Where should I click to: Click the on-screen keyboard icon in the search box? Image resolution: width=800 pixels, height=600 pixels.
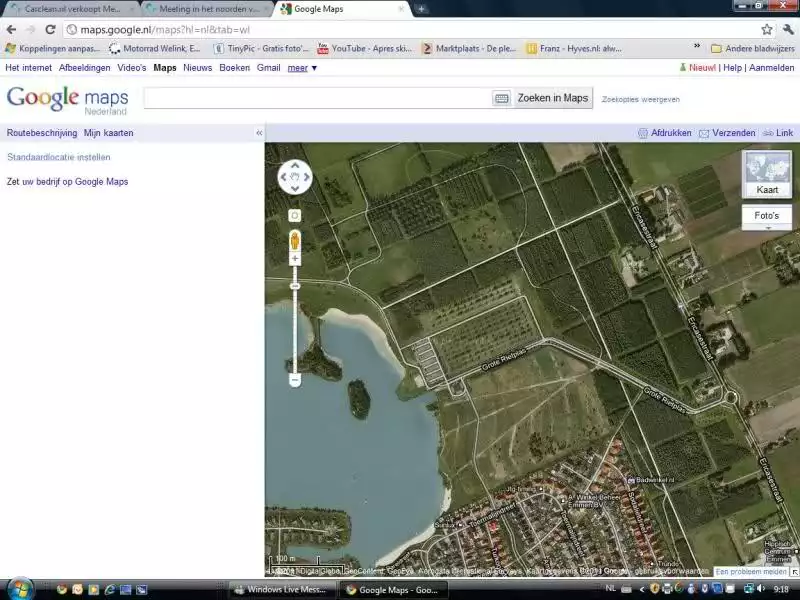502,98
